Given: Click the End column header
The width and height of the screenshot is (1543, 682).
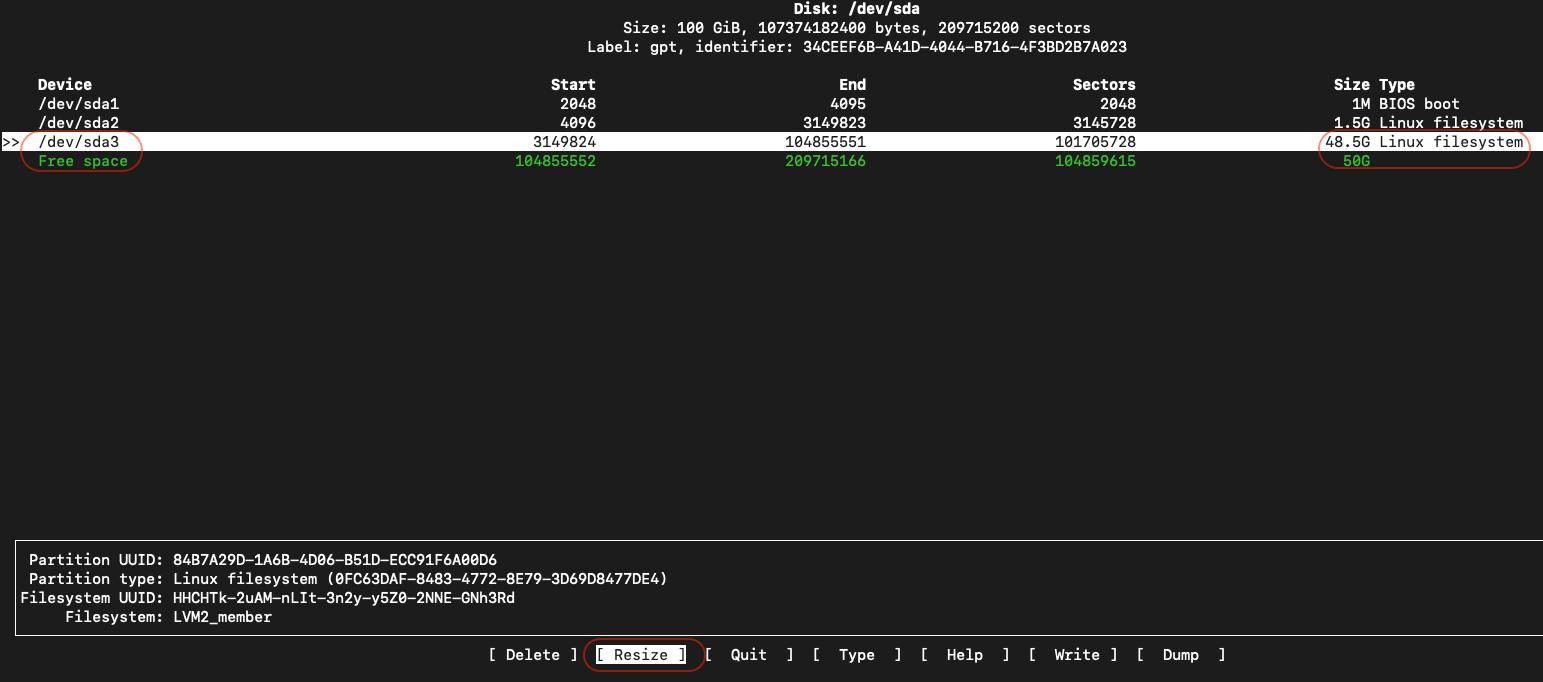Looking at the screenshot, I should 852,85.
